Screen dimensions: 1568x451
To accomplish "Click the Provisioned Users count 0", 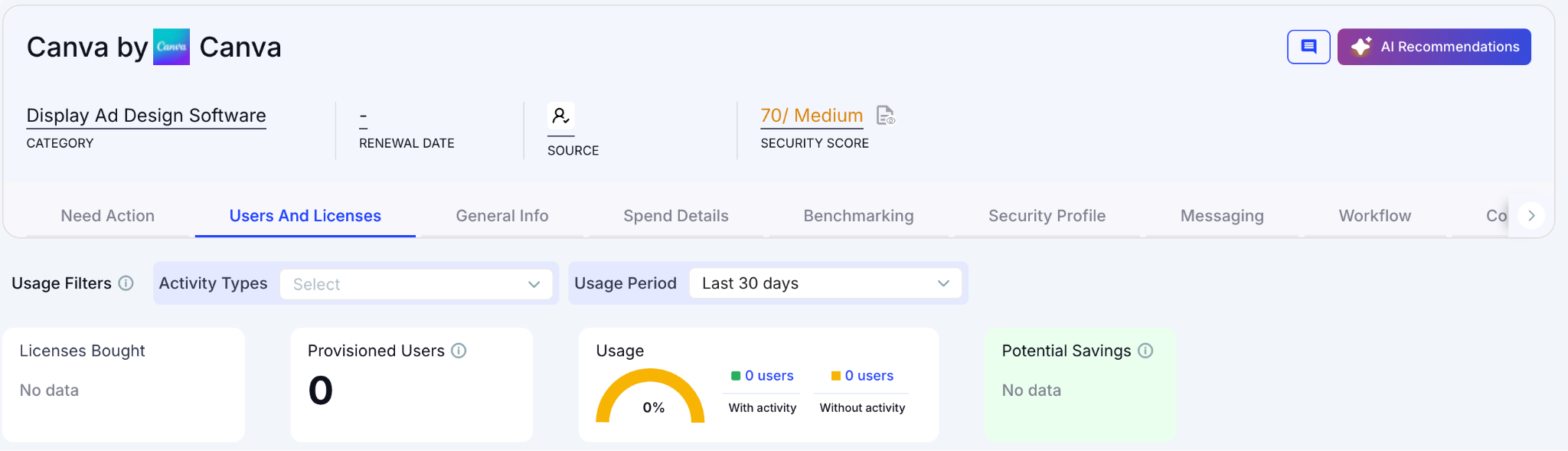I will click(321, 391).
